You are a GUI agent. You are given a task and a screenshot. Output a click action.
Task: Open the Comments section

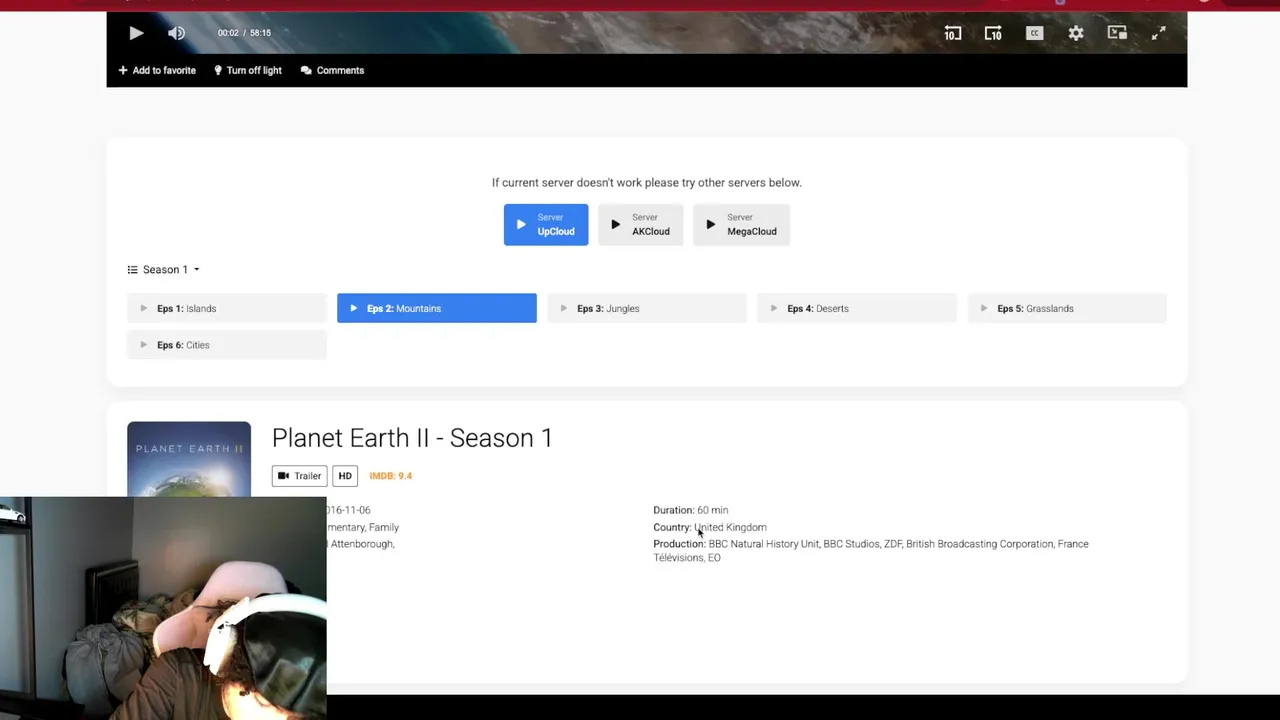(332, 70)
